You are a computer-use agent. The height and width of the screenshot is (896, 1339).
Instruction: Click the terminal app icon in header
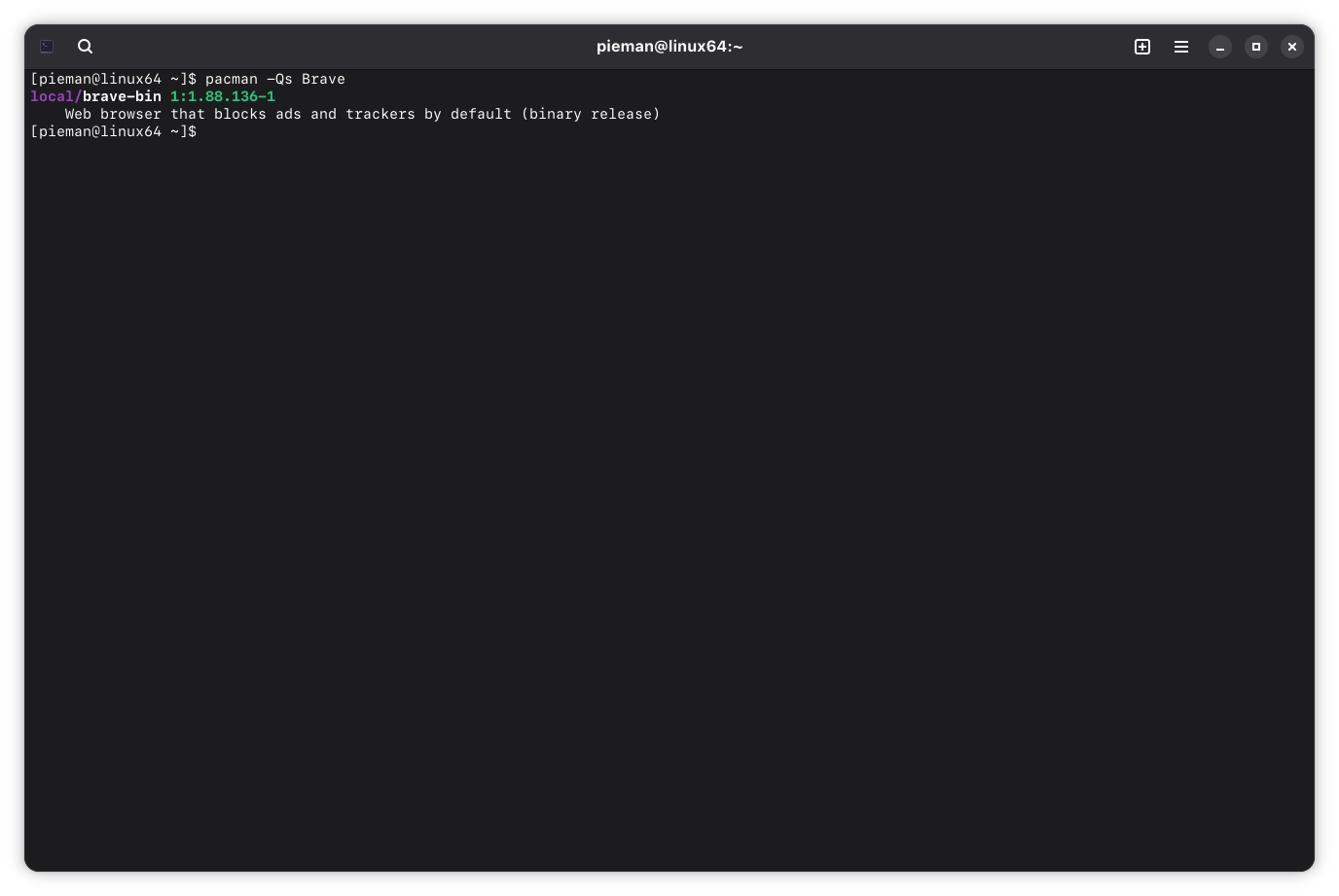pos(47,47)
